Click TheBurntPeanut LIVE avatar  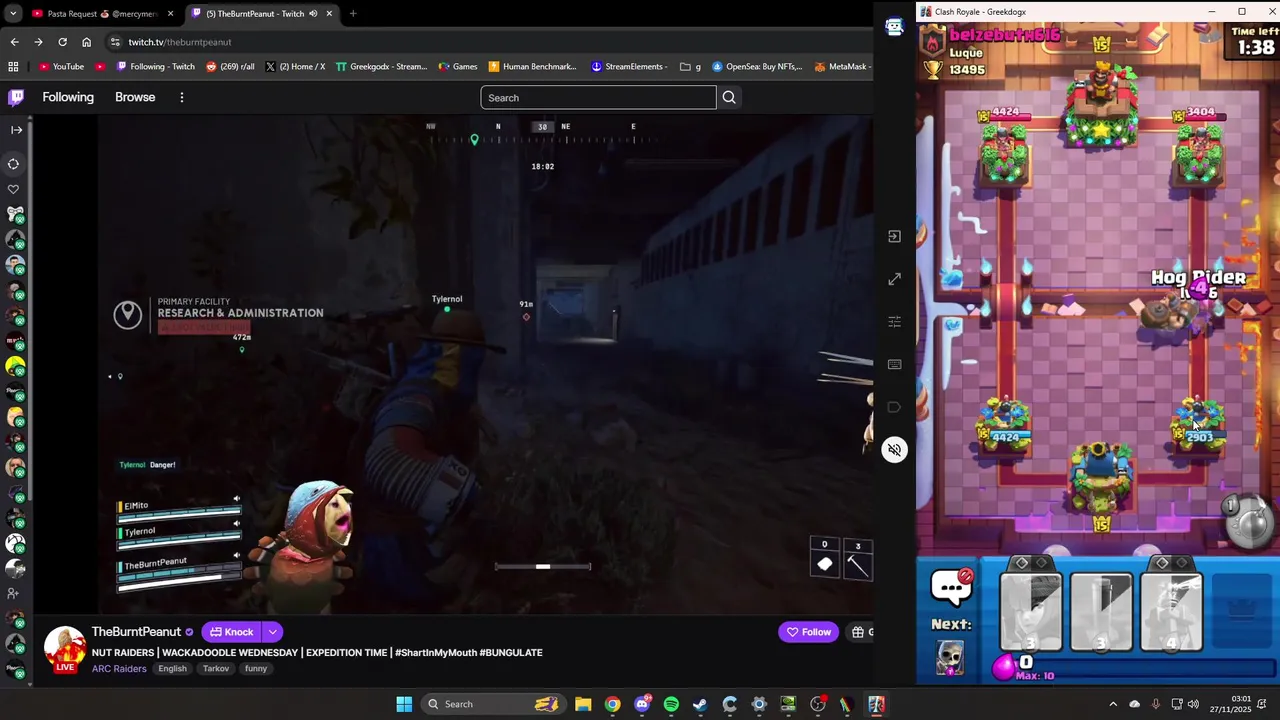click(65, 649)
